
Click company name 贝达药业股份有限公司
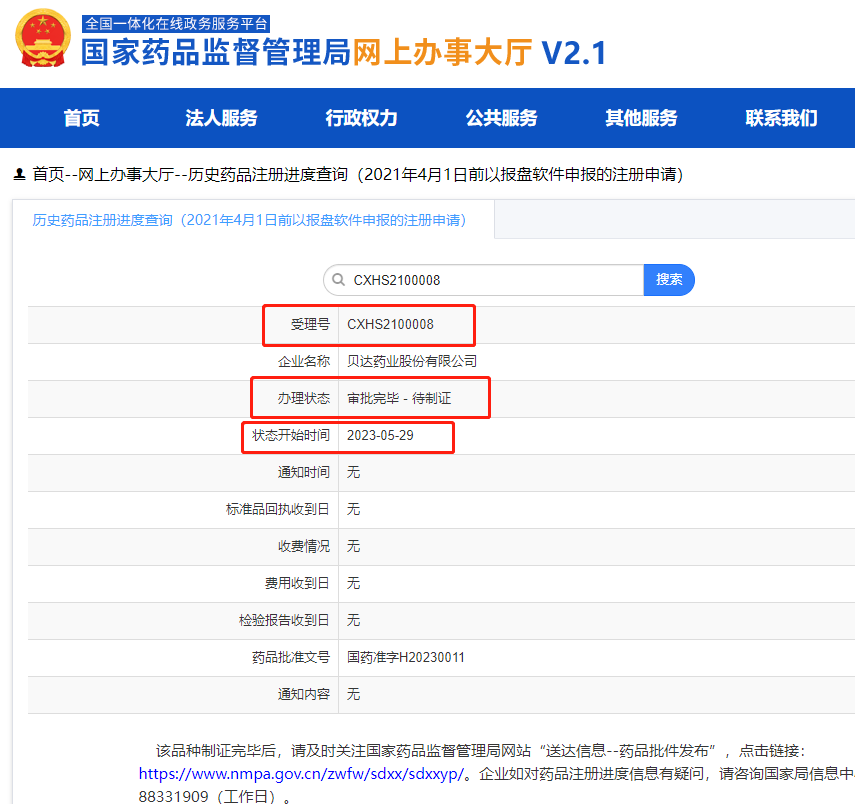[412, 361]
